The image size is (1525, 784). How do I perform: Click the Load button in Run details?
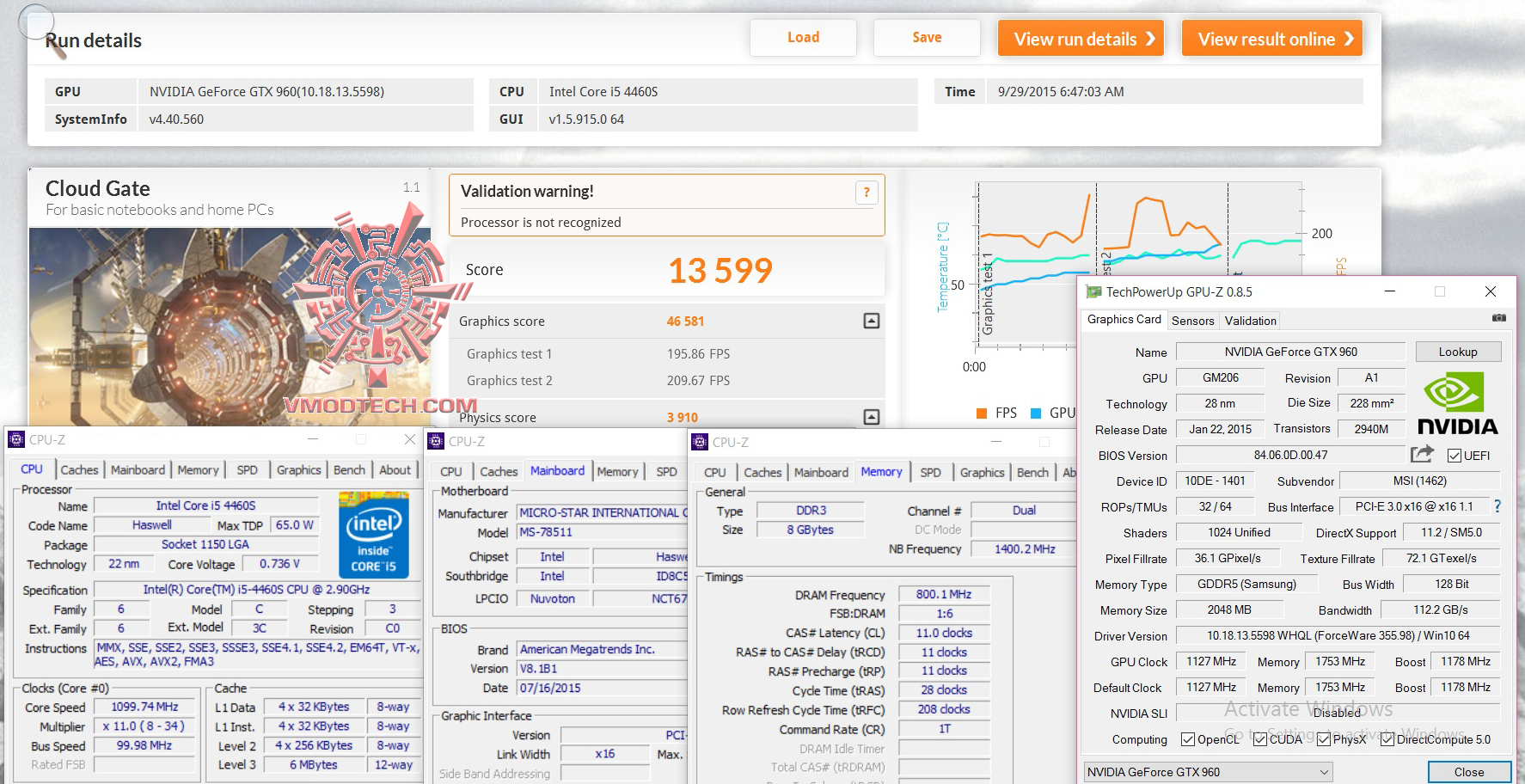click(x=803, y=38)
